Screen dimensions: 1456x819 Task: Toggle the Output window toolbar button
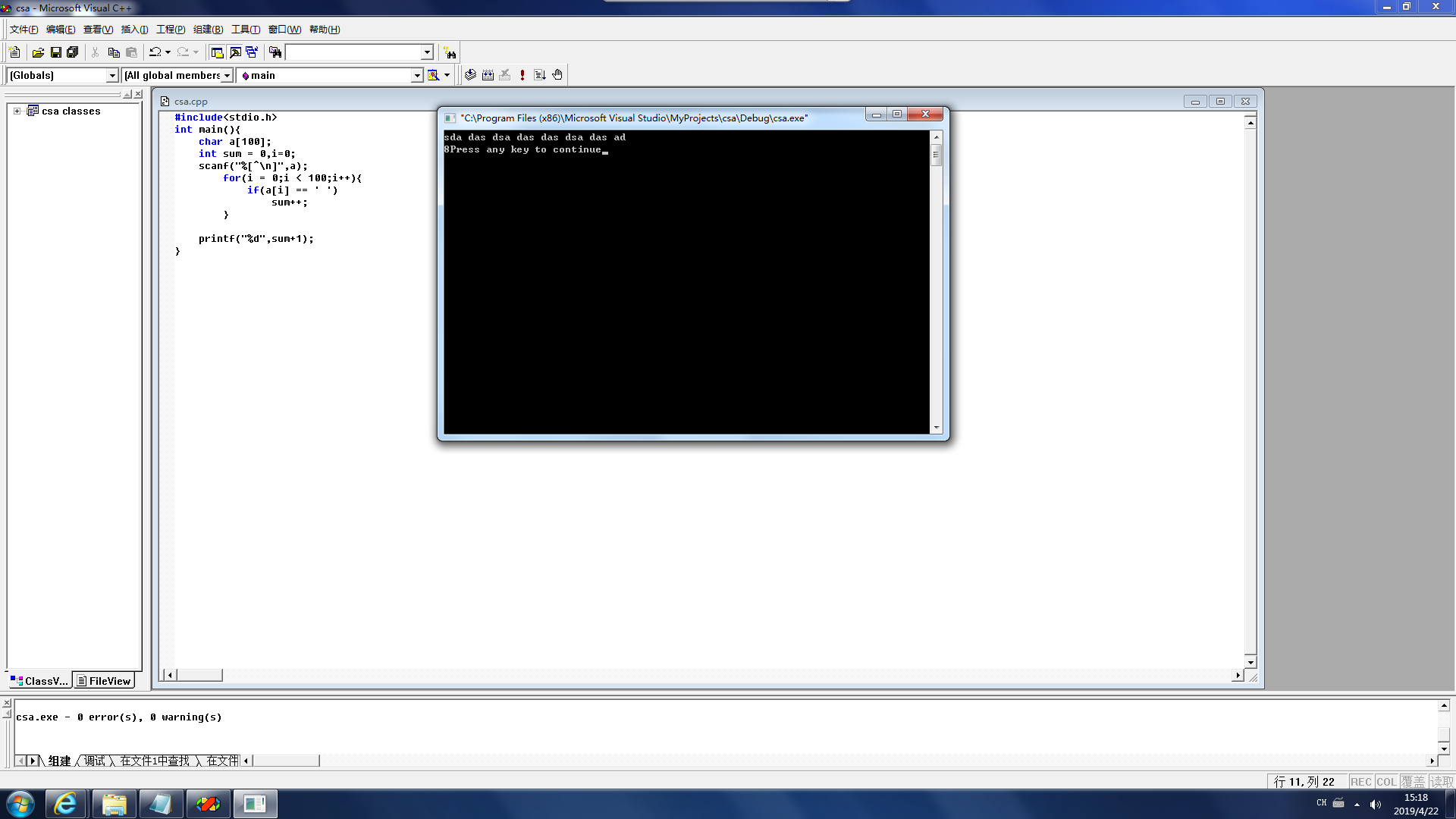click(x=235, y=52)
